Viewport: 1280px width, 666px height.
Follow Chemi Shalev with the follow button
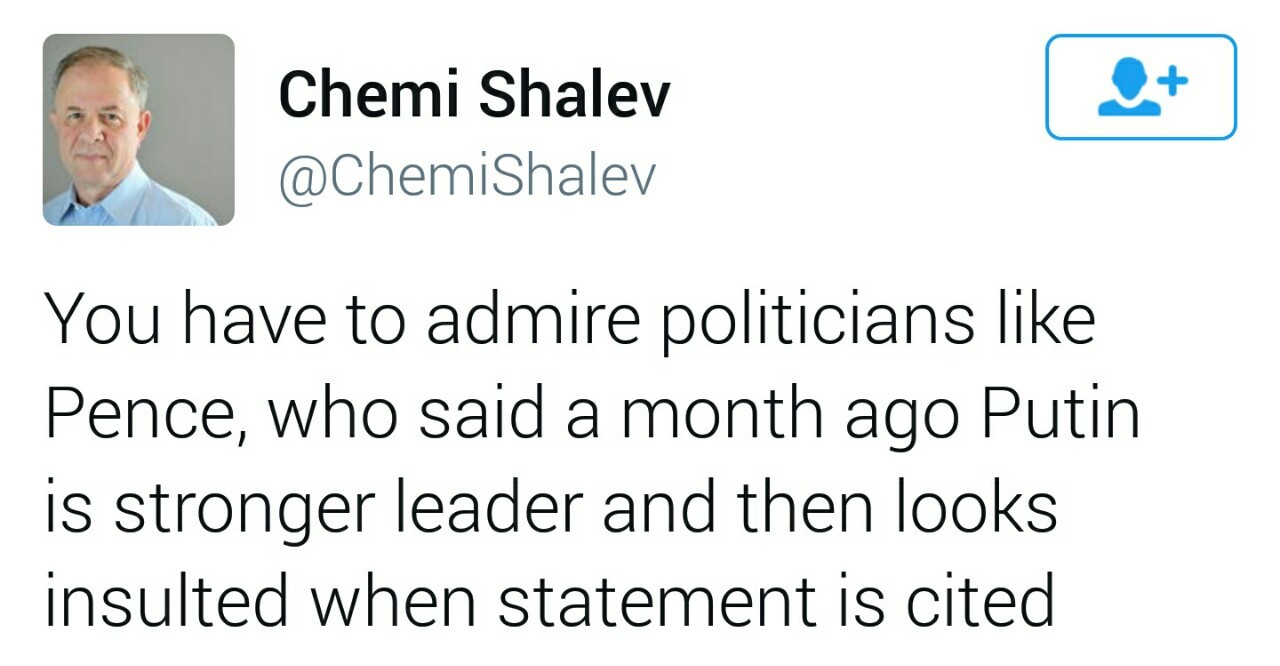point(1141,87)
